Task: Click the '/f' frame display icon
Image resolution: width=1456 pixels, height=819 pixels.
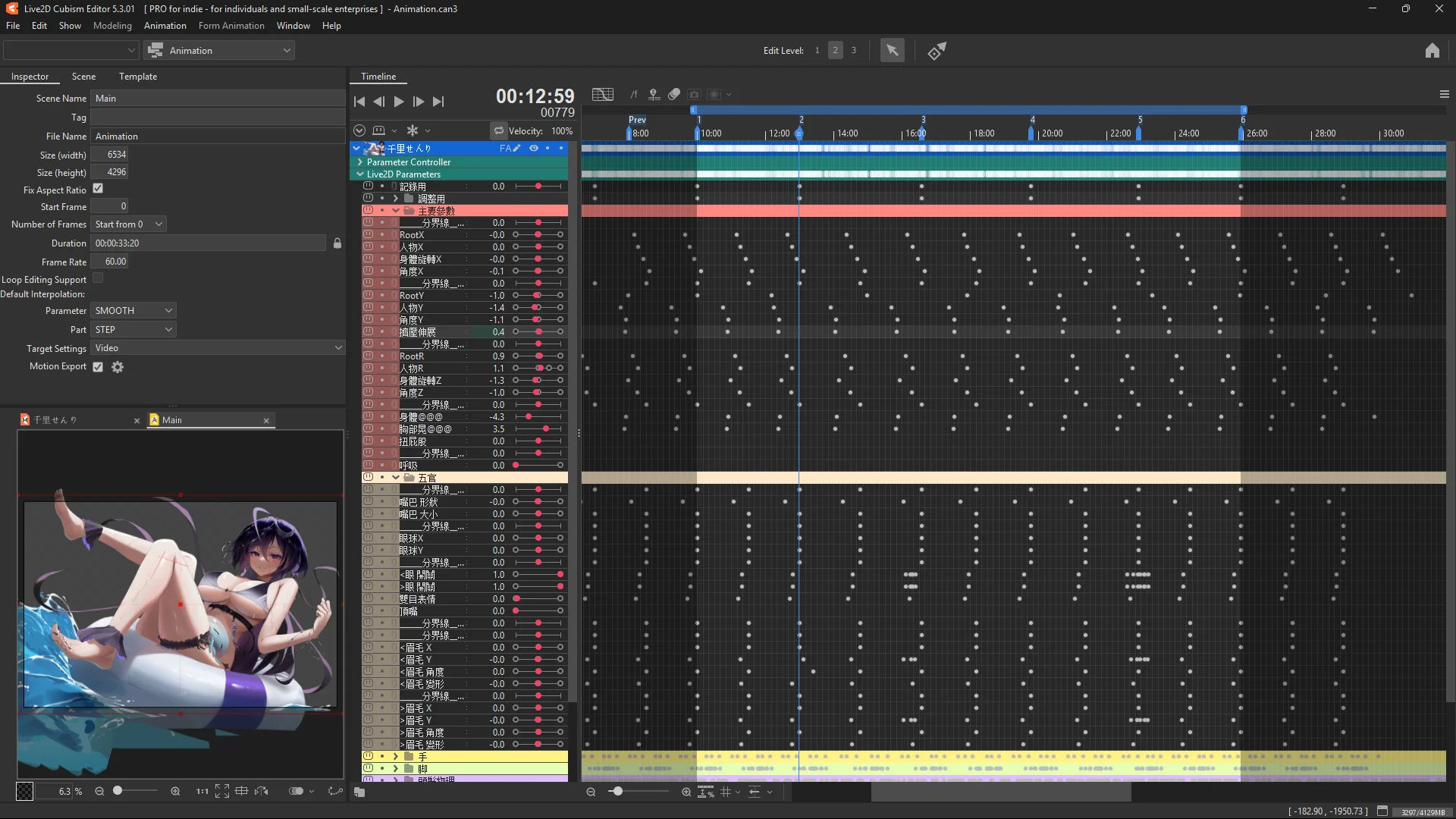Action: click(634, 95)
